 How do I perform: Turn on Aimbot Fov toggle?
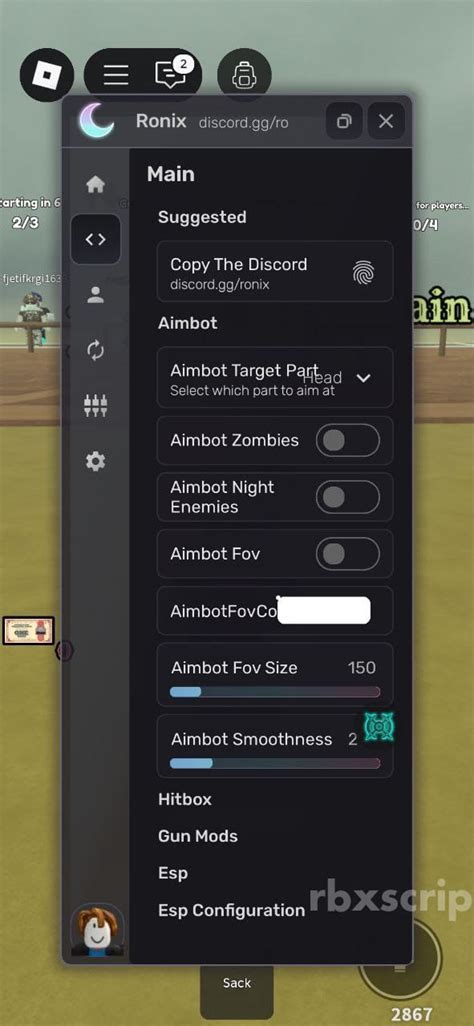coord(348,554)
